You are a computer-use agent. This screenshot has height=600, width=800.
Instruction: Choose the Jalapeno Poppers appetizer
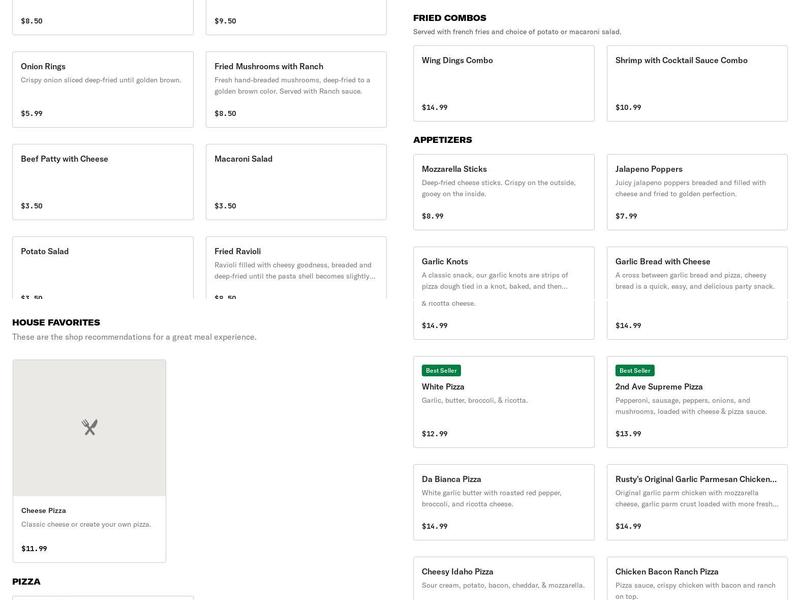(x=696, y=192)
